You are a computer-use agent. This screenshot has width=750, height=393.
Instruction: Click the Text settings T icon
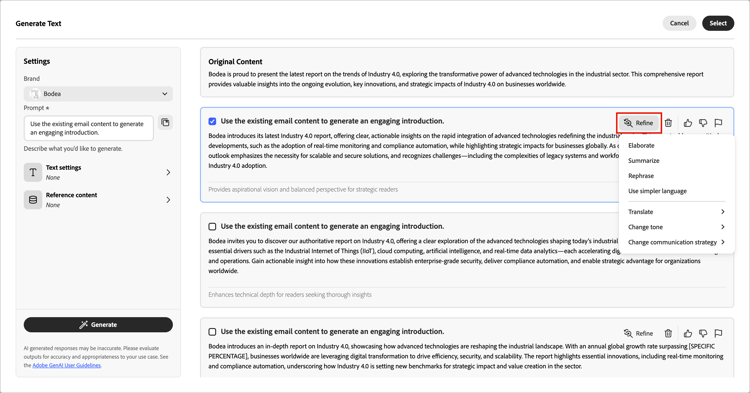click(33, 172)
